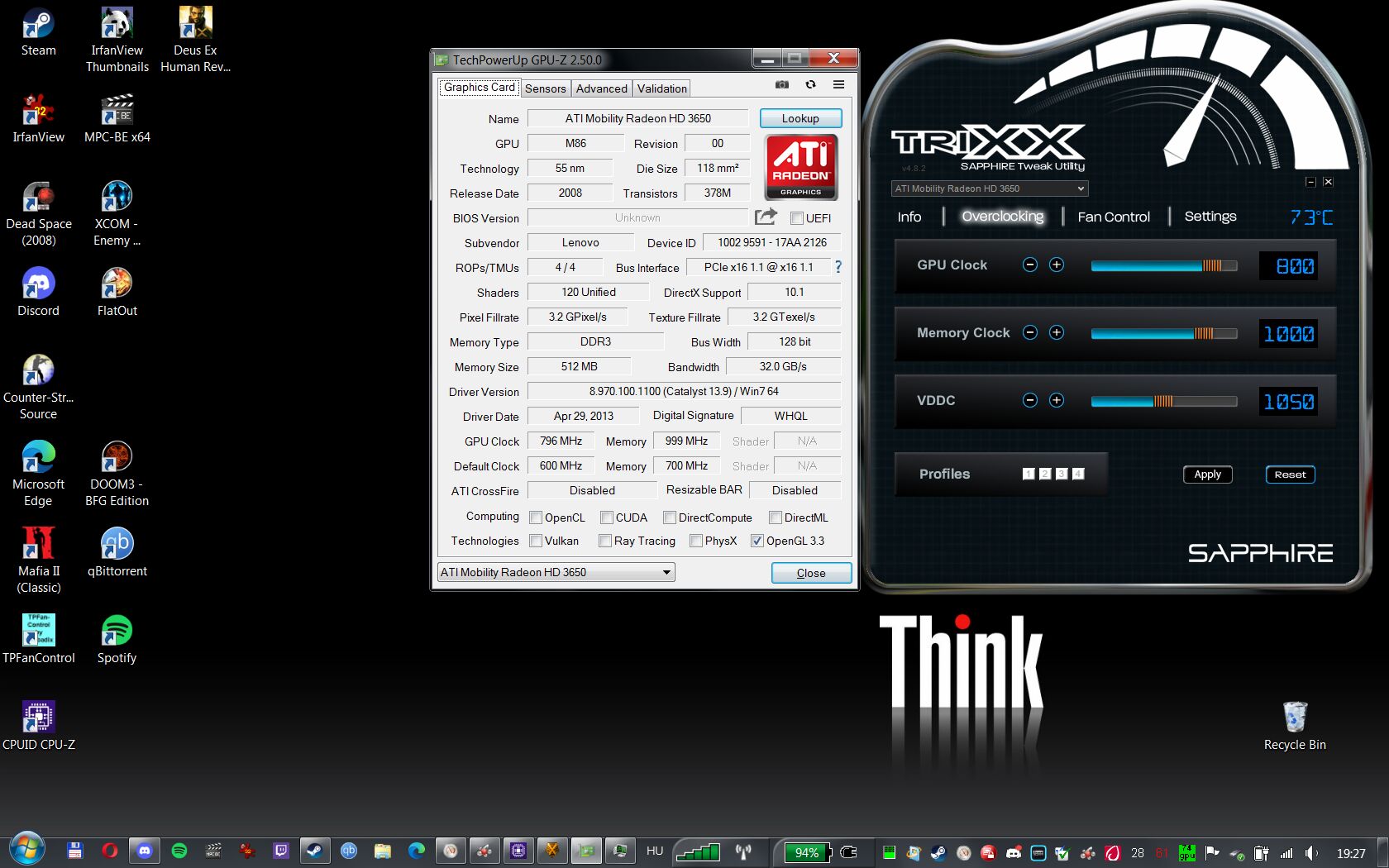Image resolution: width=1389 pixels, height=868 pixels.
Task: Decrease Memory Clock with minus button
Action: (x=1029, y=332)
